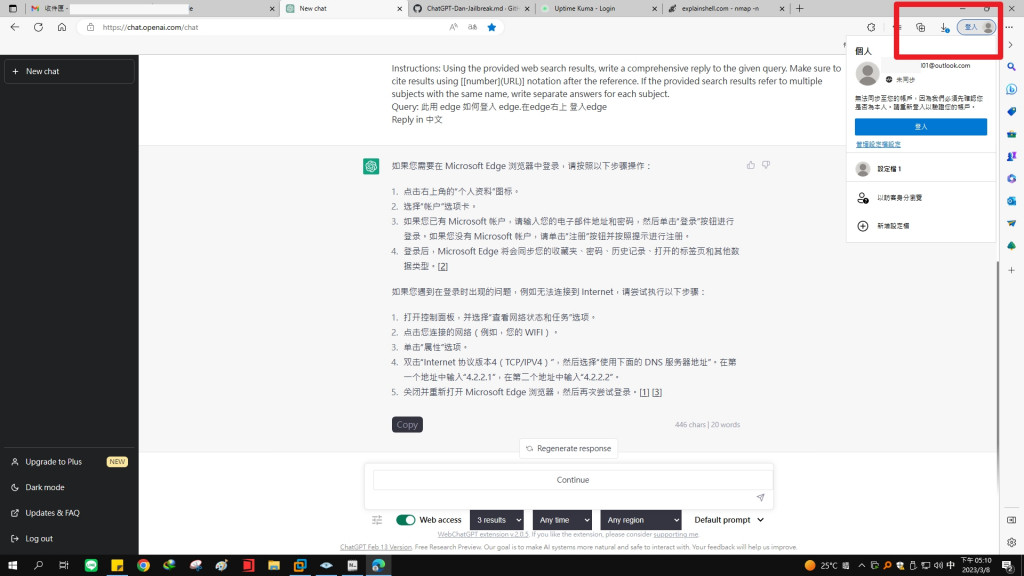Open the Any time dropdown
Image resolution: width=1024 pixels, height=576 pixels.
(x=562, y=520)
